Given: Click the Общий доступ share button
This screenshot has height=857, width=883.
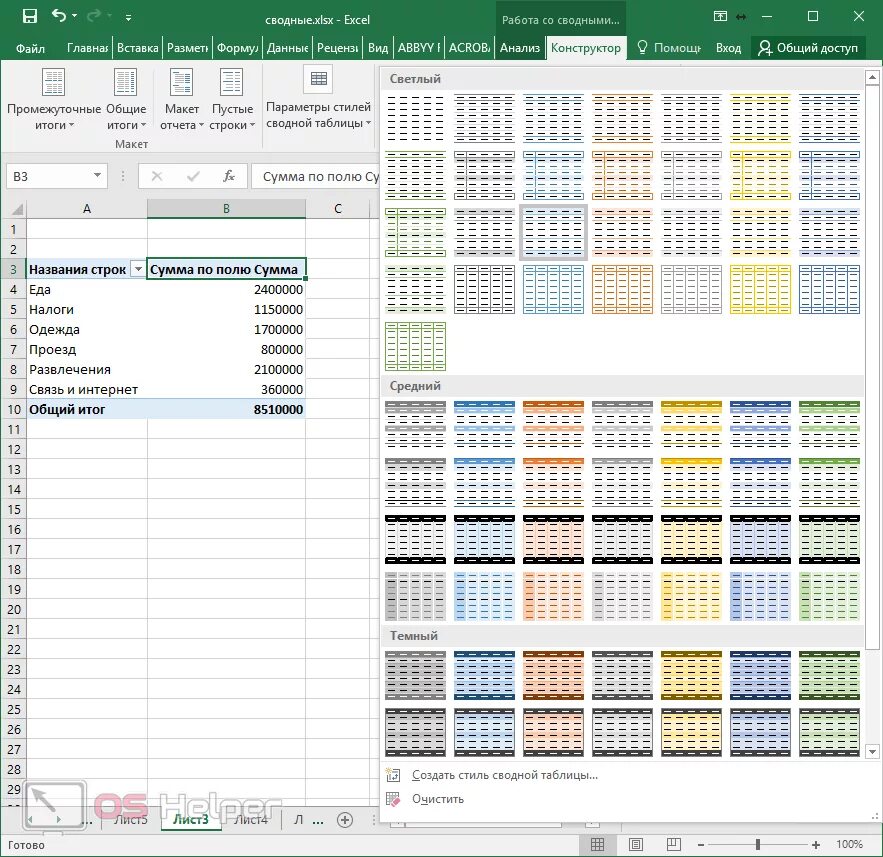Looking at the screenshot, I should [x=808, y=48].
